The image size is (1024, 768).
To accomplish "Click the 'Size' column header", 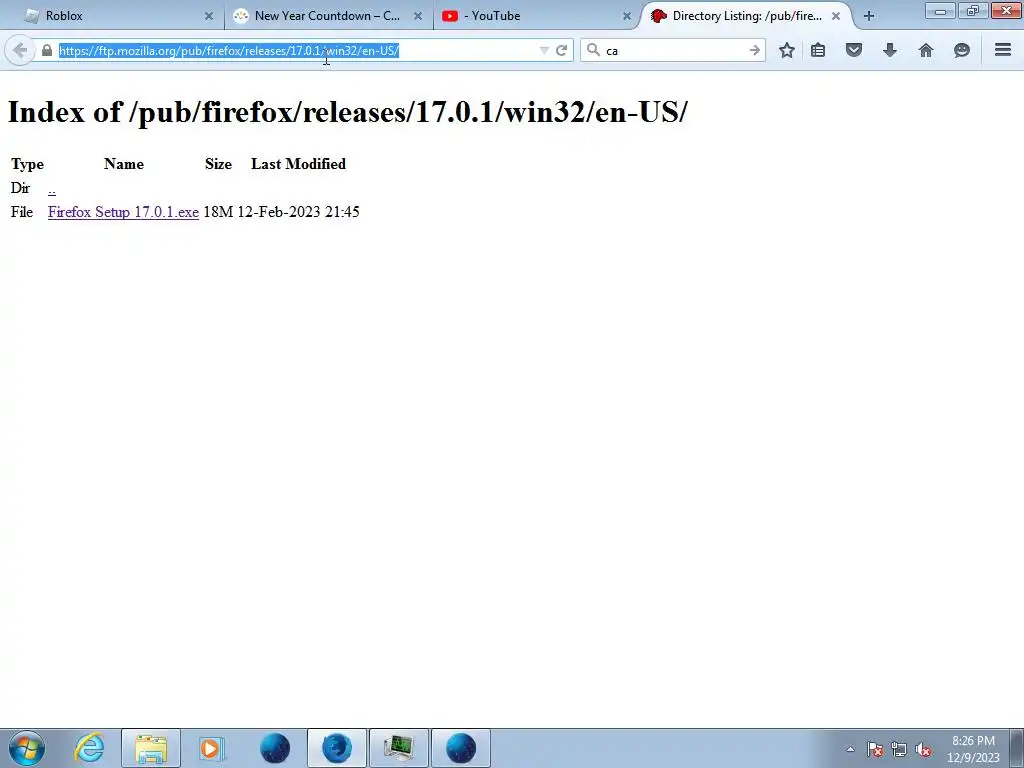I will point(218,164).
